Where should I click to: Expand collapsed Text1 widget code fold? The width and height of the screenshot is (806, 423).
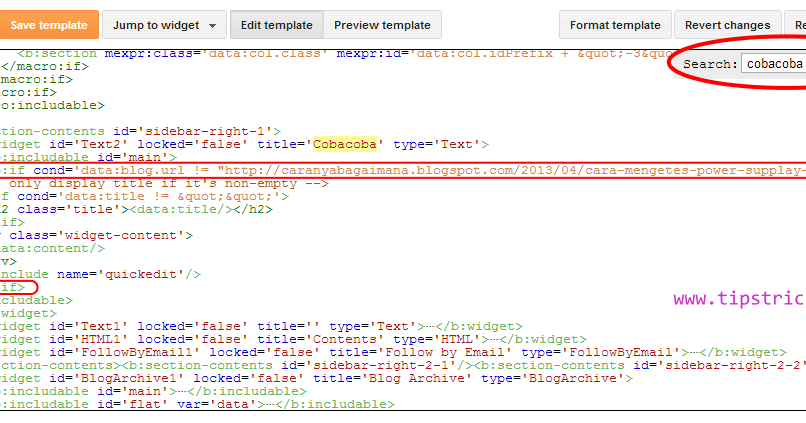(x=430, y=326)
